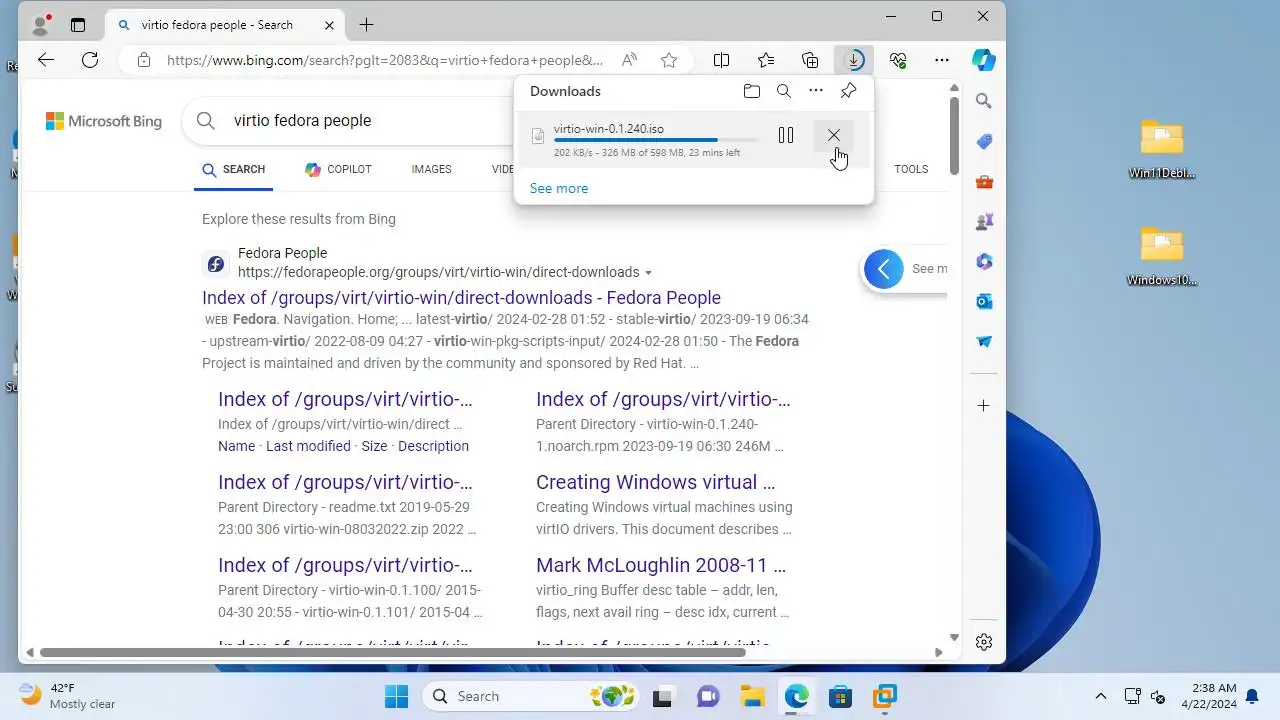Pin the Downloads panel
The image size is (1280, 720).
(x=848, y=91)
